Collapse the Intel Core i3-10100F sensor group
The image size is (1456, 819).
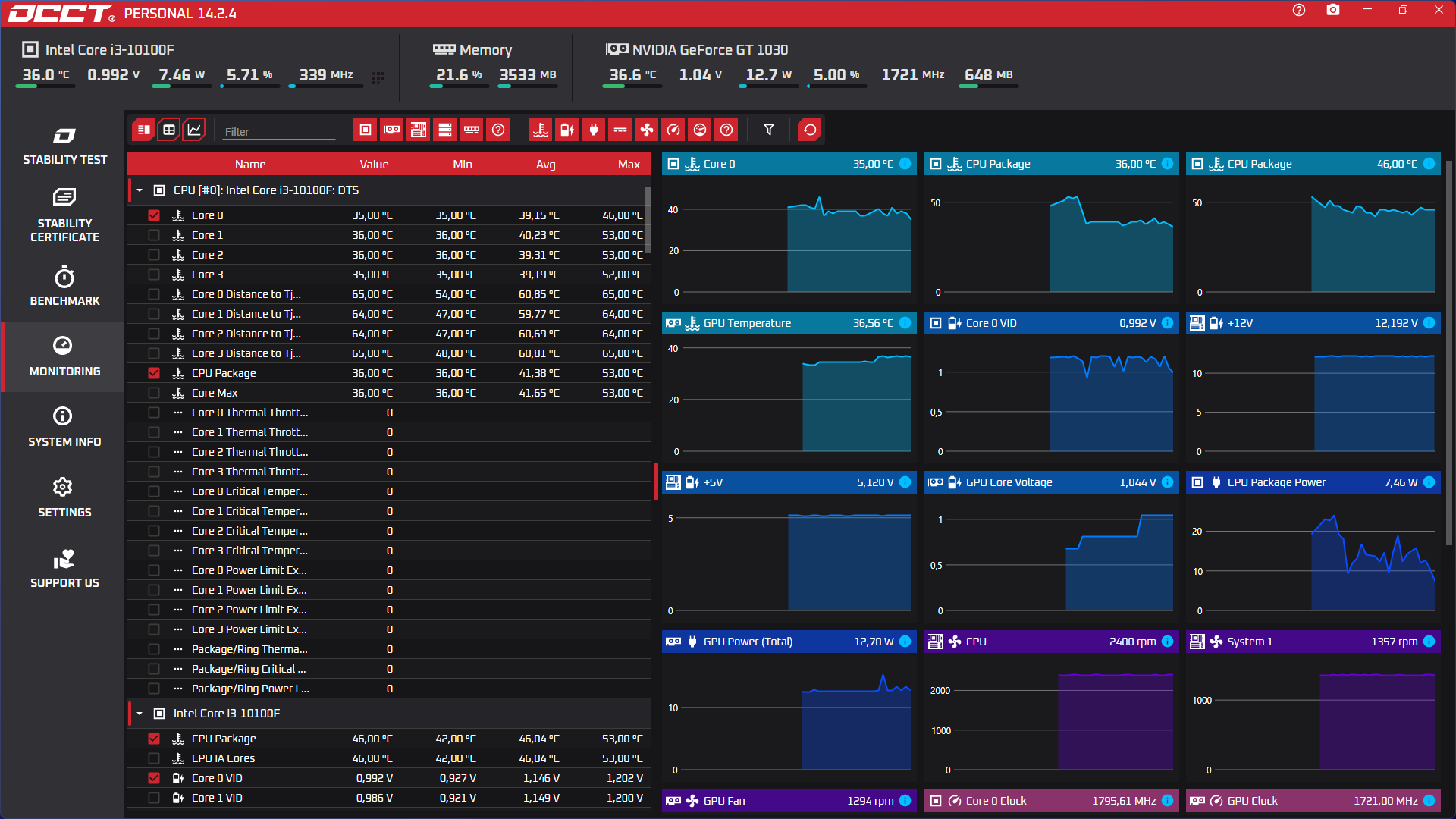[x=140, y=714]
